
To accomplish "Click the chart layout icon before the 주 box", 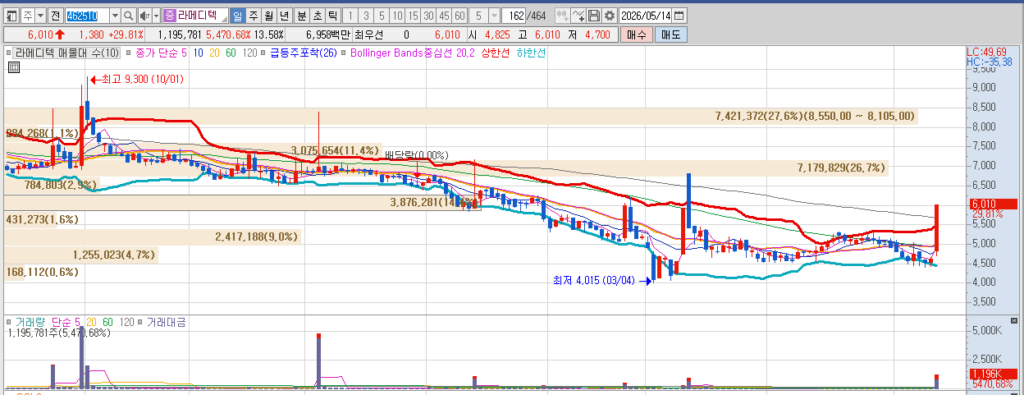I will click(11, 16).
